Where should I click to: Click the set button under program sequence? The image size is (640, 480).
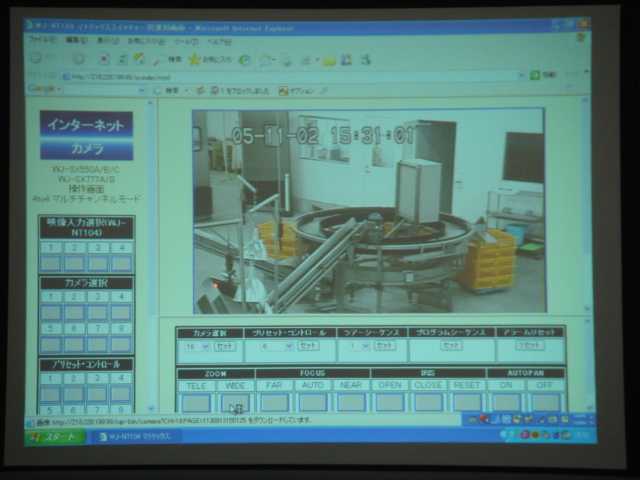point(451,346)
